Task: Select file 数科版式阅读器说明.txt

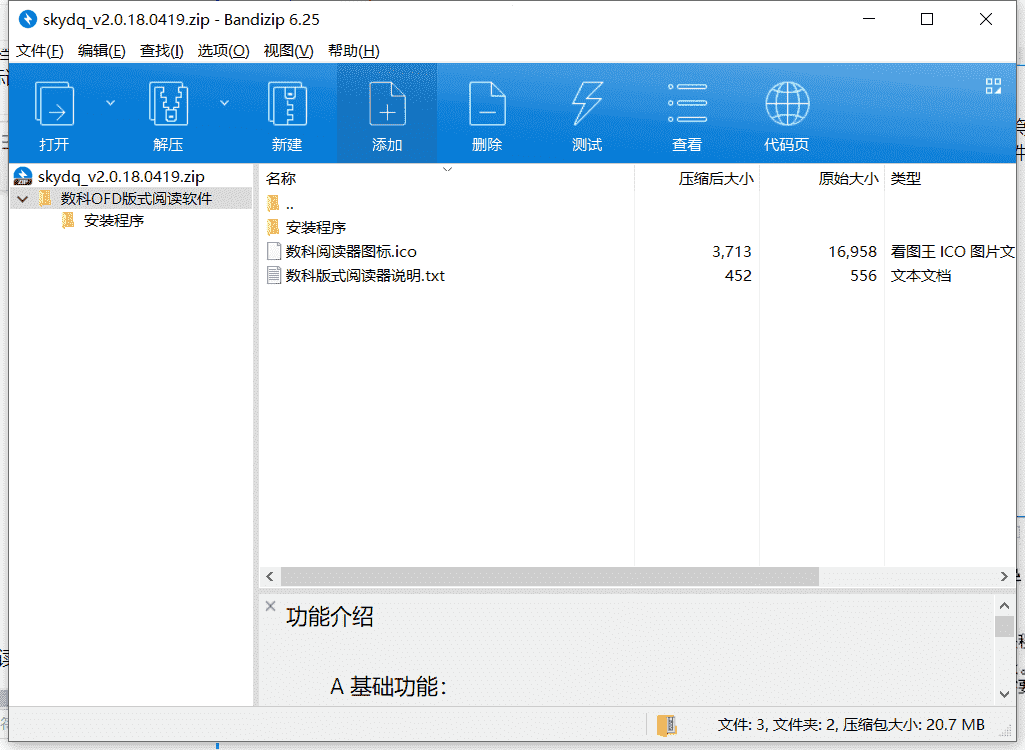Action: [365, 276]
